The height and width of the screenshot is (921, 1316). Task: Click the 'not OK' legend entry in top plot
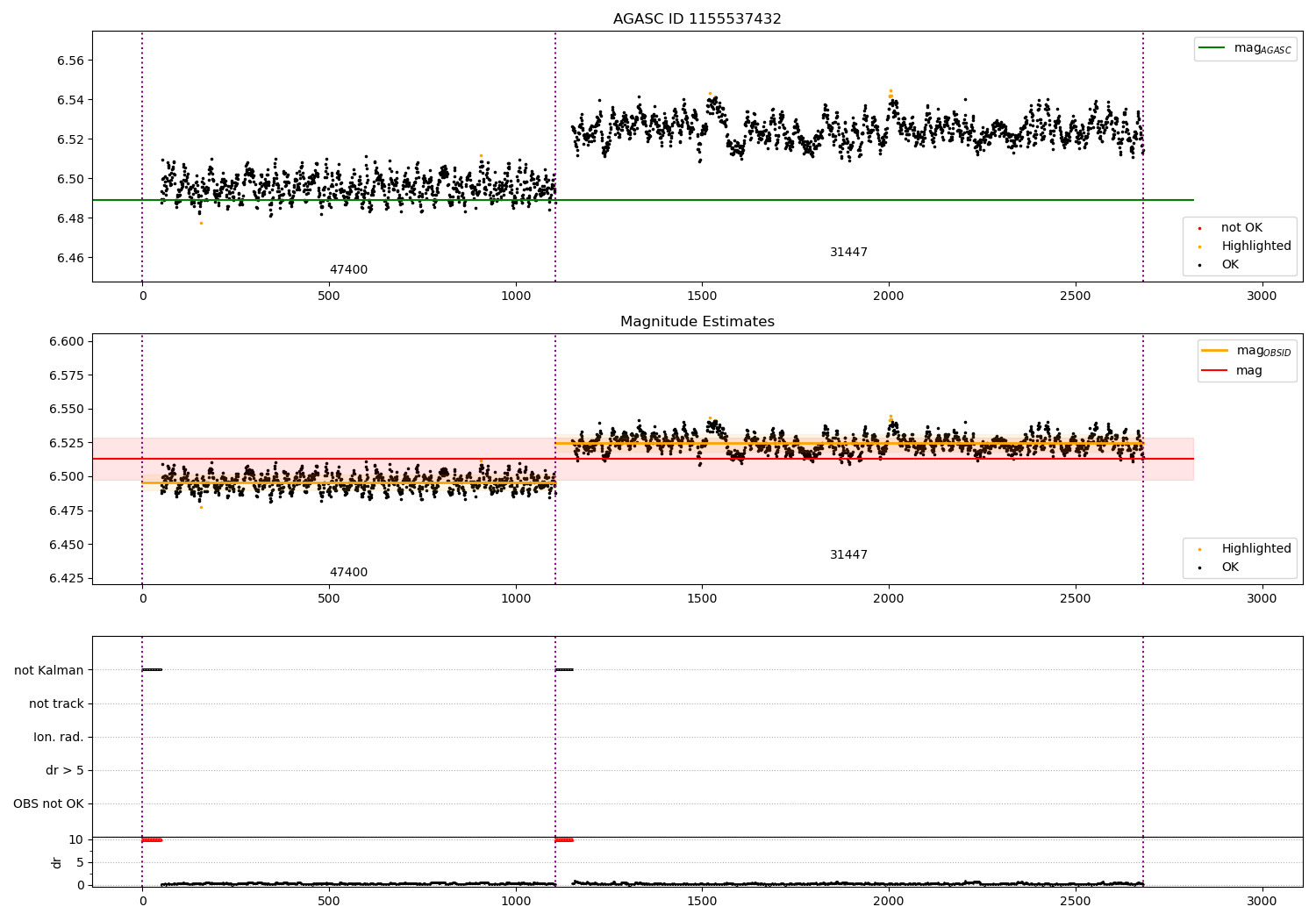click(1231, 227)
